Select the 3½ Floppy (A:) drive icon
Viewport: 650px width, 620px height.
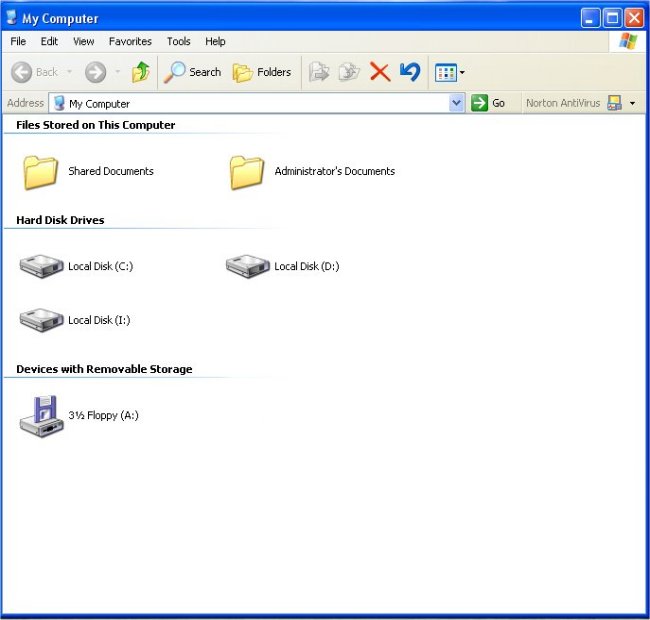[x=41, y=416]
